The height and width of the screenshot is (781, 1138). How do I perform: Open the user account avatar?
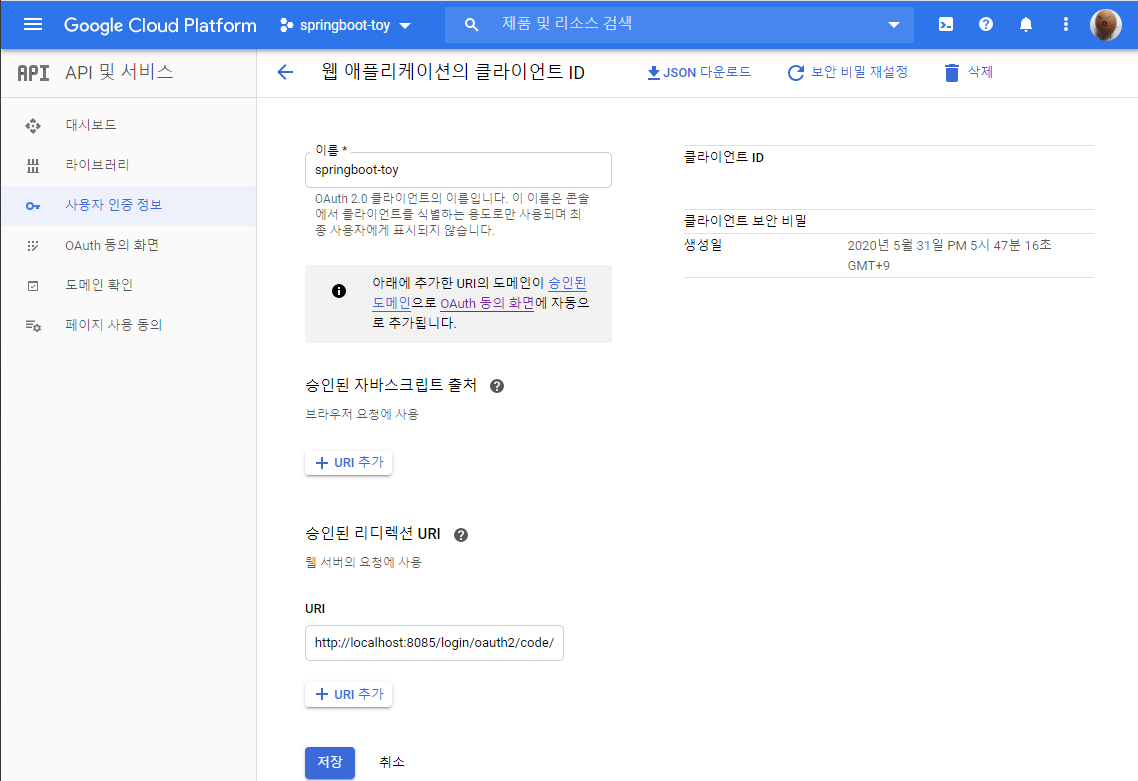[1105, 25]
